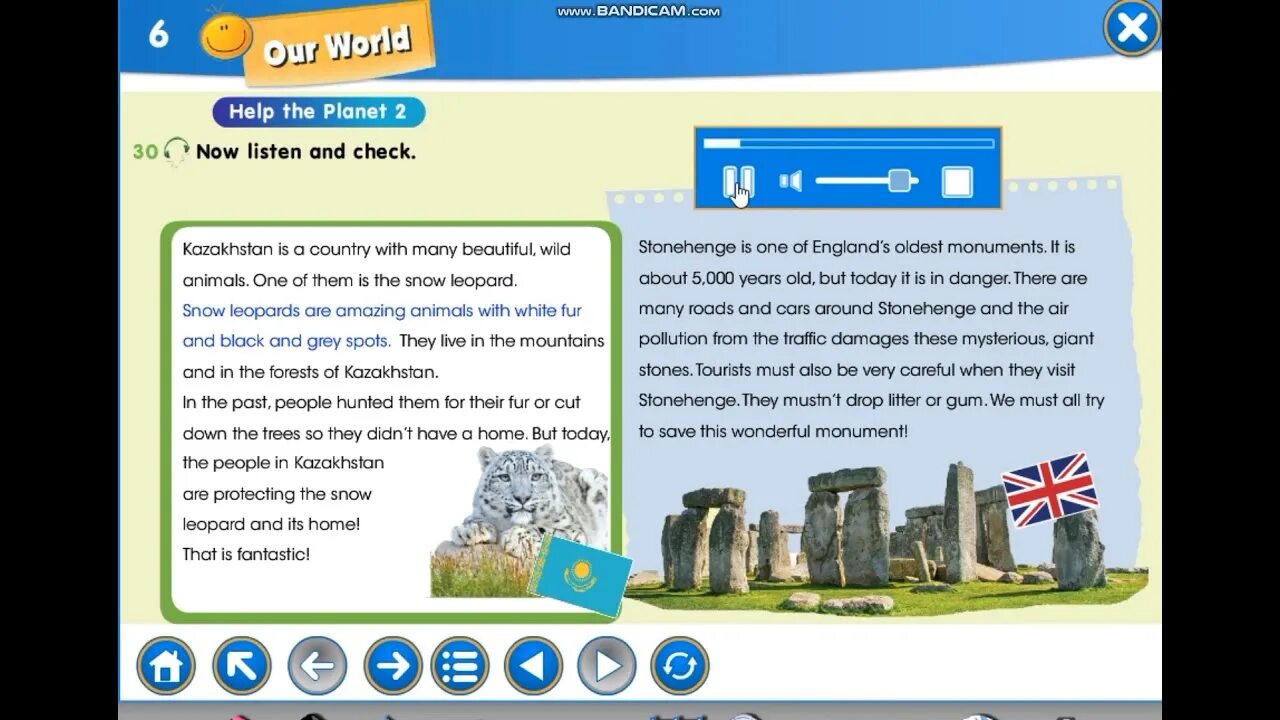Viewport: 1280px width, 720px height.
Task: Go to previous page triangle button
Action: tap(534, 665)
